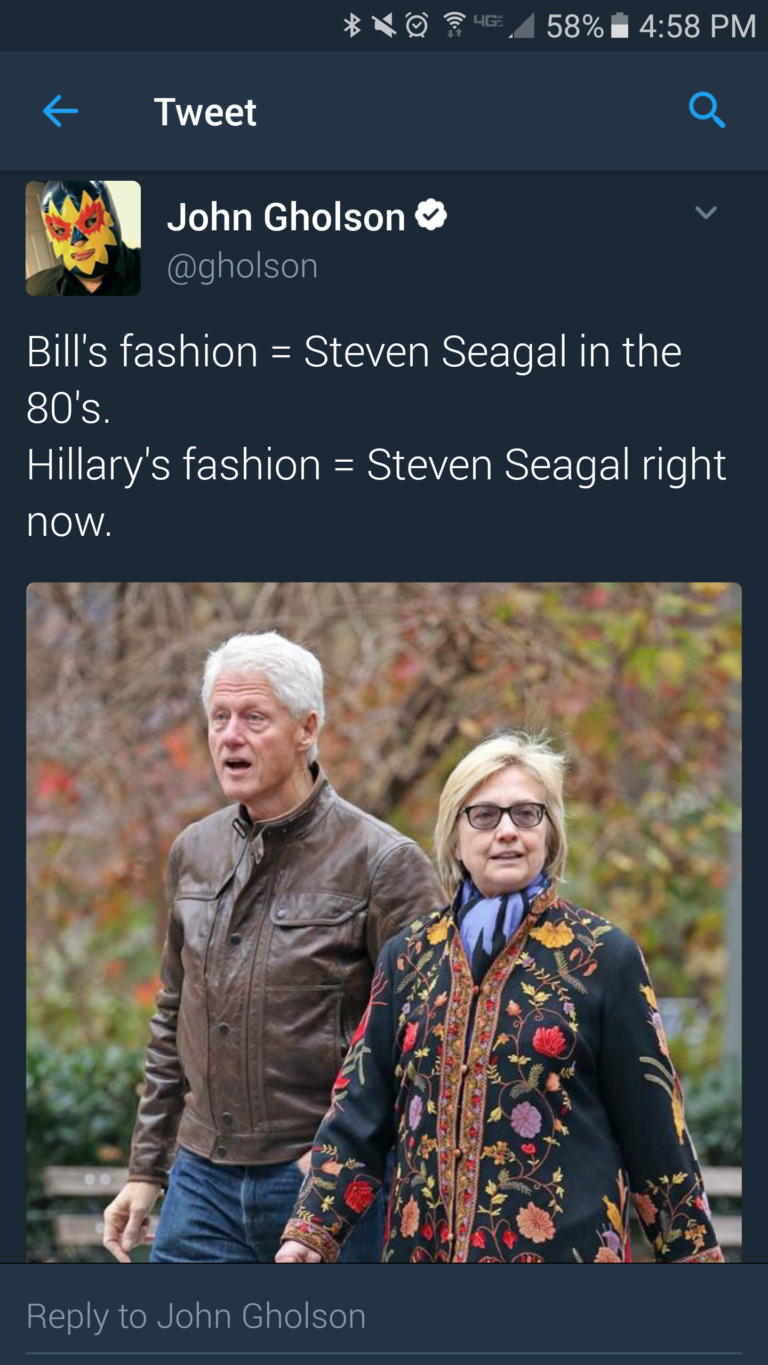Tap the Wi-Fi status icon
The height and width of the screenshot is (1365, 768).
point(455,26)
